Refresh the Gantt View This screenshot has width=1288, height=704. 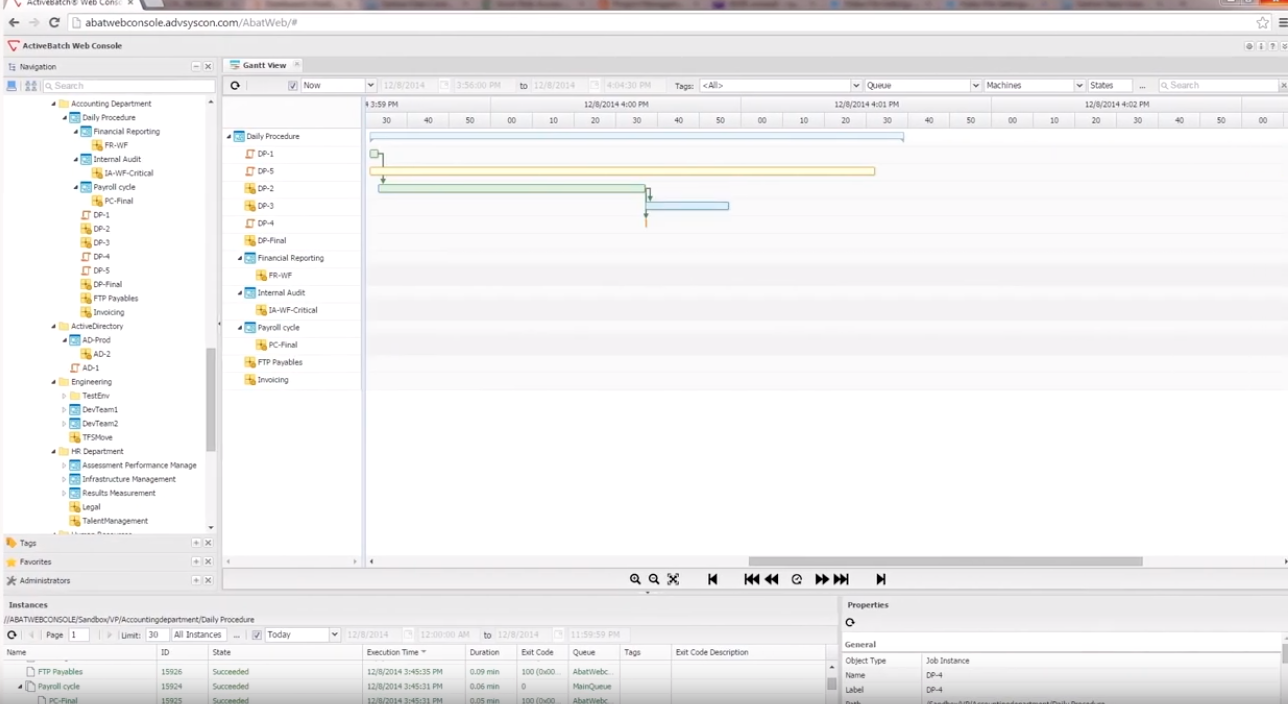(235, 86)
